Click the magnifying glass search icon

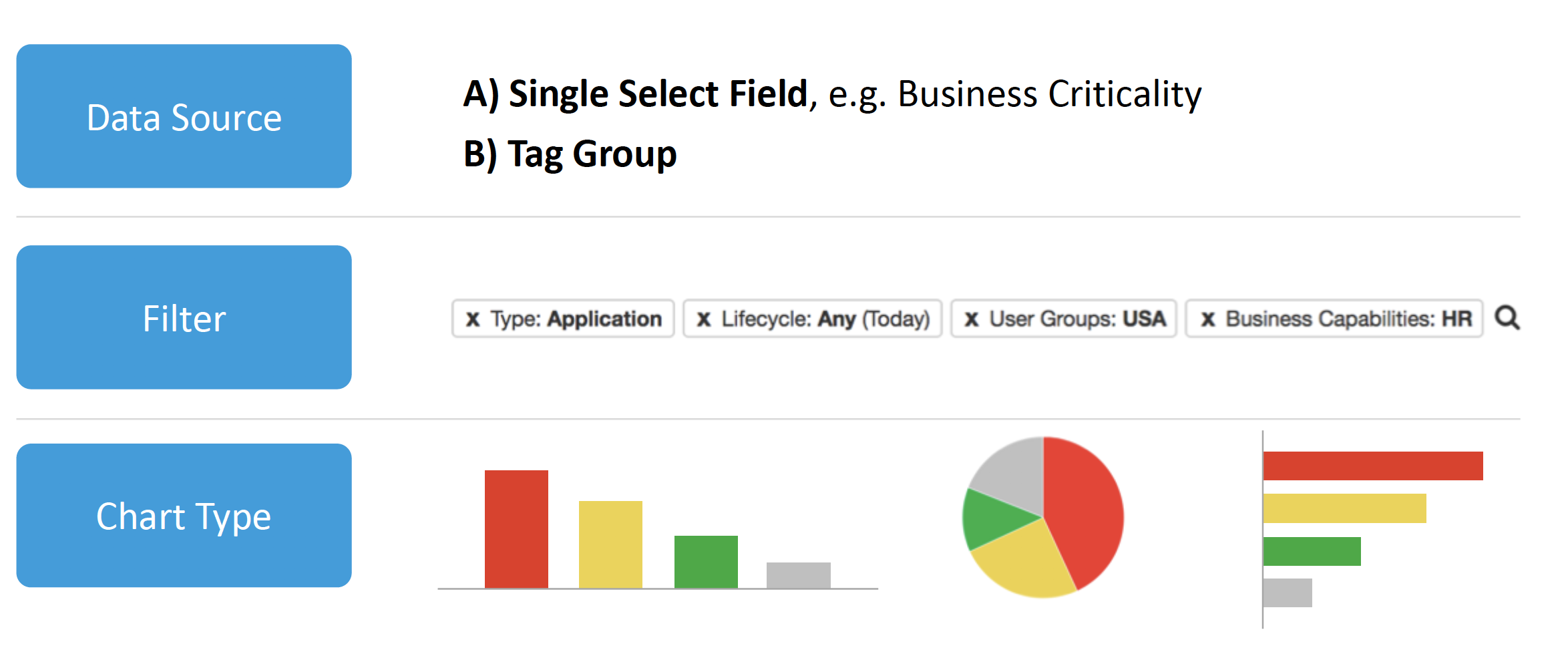pyautogui.click(x=1508, y=319)
